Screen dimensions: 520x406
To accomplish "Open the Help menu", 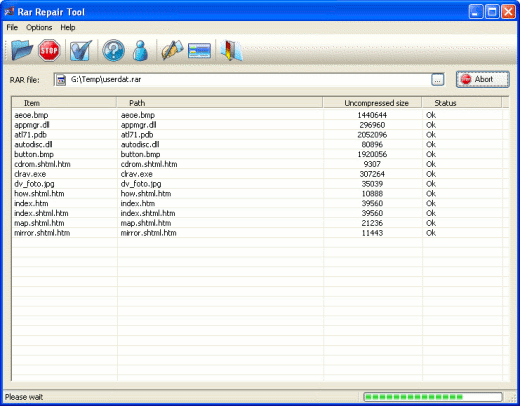I will [x=68, y=27].
